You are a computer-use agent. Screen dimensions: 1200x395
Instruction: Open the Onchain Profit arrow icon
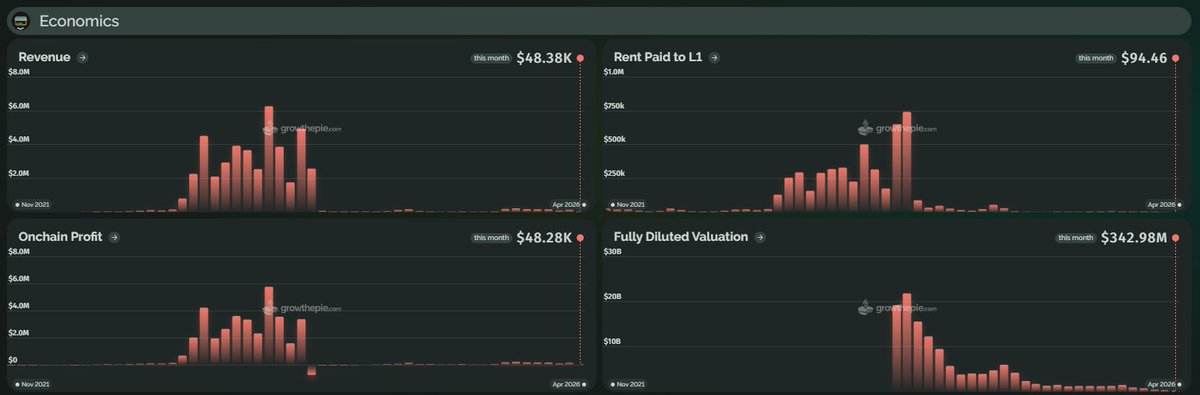click(x=114, y=237)
